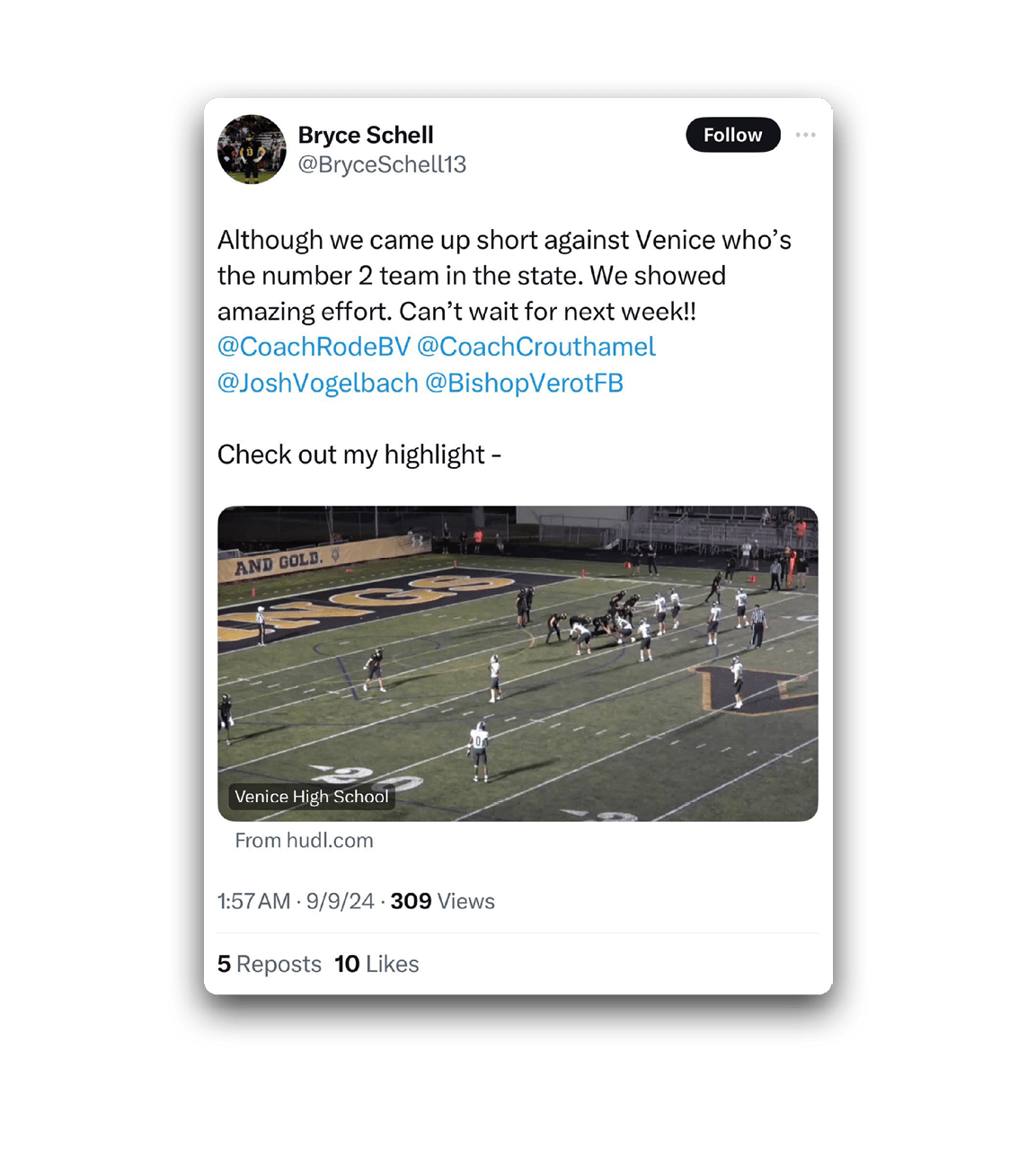
Task: Open the Bryce Schell display name
Action: pyautogui.click(x=366, y=135)
